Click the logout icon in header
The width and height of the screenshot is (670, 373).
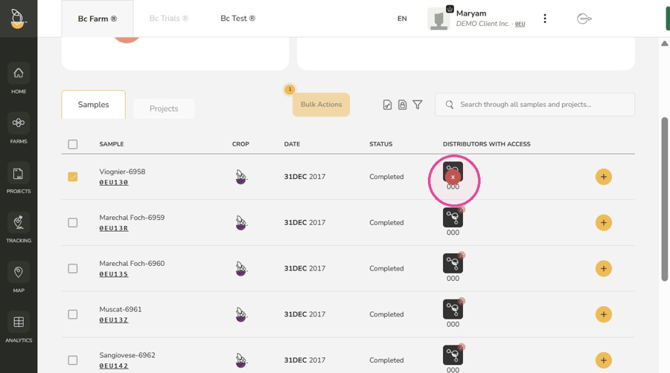(x=584, y=19)
